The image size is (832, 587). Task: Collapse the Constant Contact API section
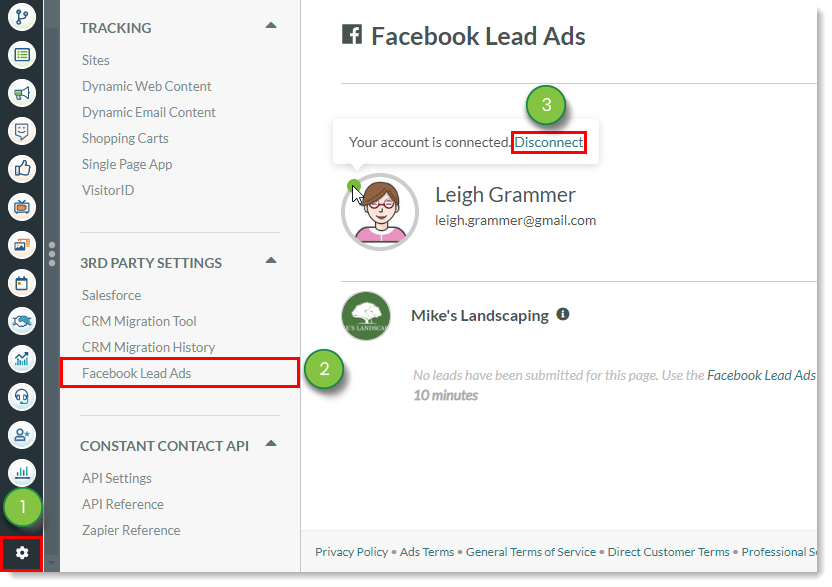(x=271, y=444)
